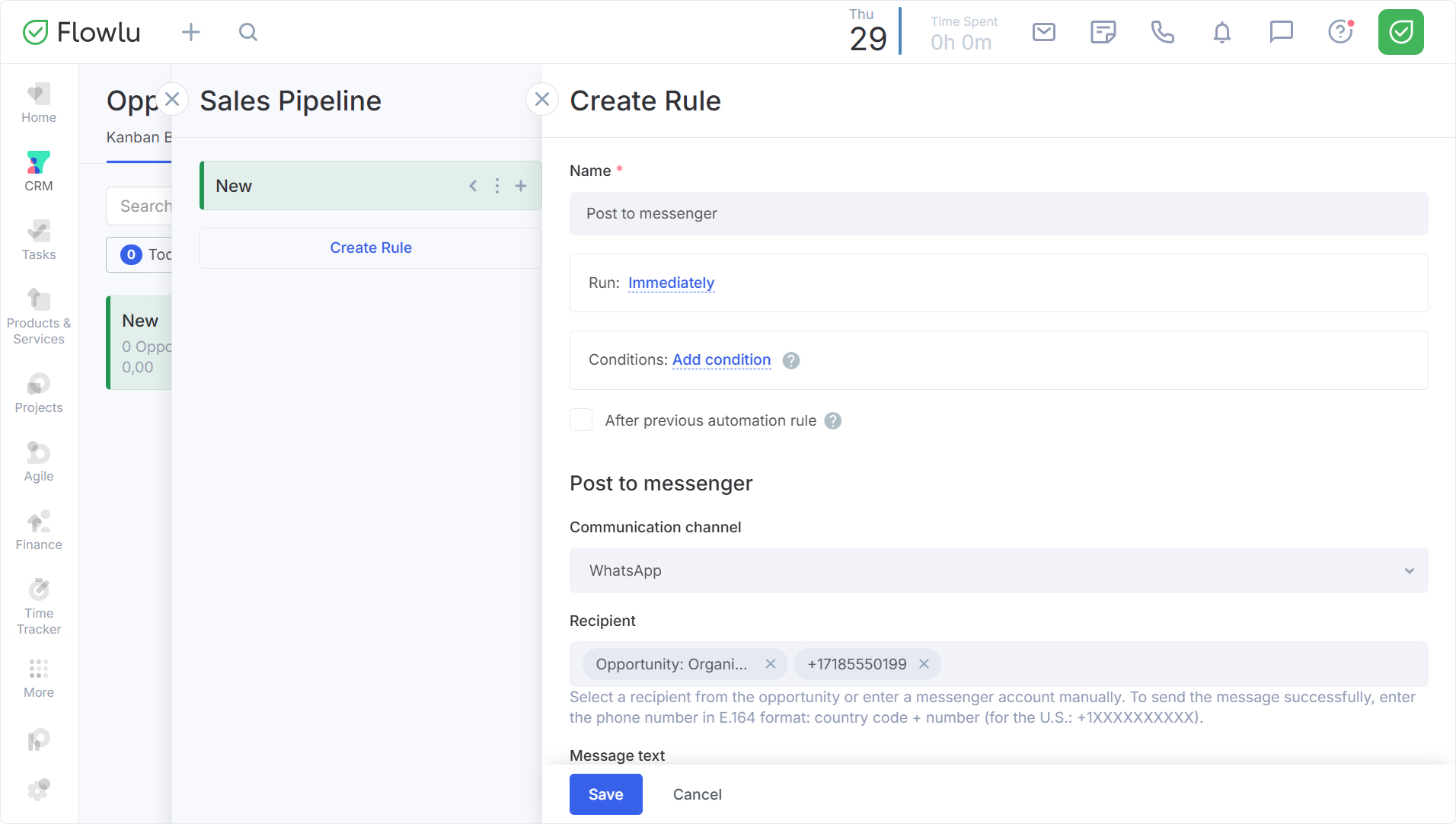Click the Save button
Viewport: 1456px width, 824px height.
click(x=605, y=794)
